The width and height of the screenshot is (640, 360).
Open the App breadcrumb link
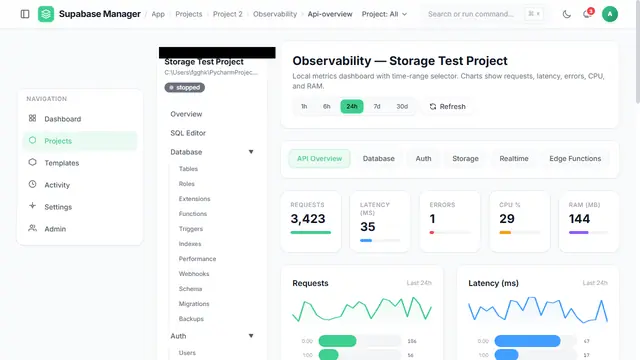158,14
